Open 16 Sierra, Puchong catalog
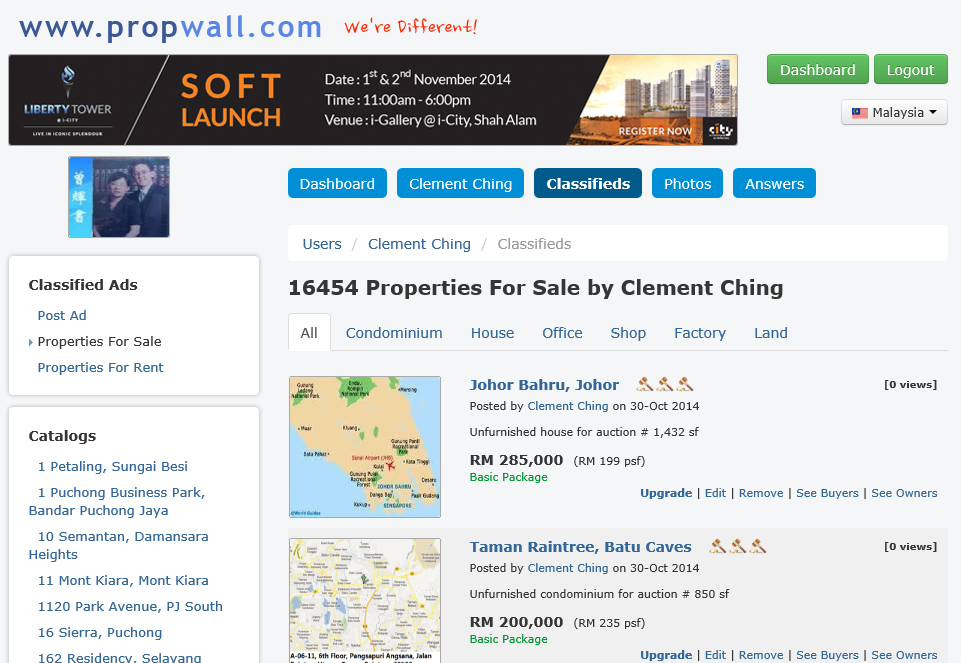This screenshot has width=961, height=663. [100, 632]
